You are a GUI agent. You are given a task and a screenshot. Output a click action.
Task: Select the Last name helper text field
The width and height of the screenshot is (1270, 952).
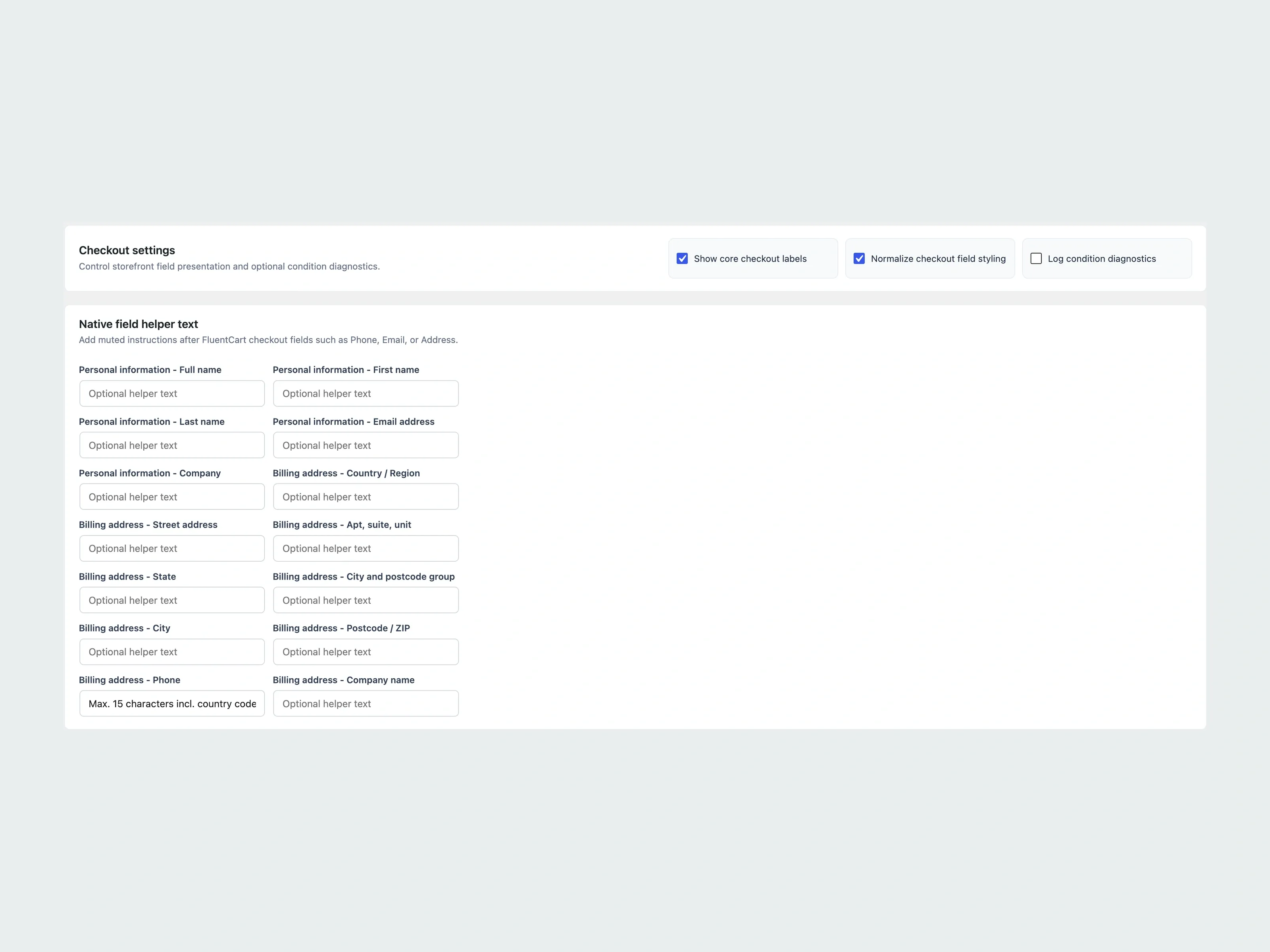pos(172,445)
